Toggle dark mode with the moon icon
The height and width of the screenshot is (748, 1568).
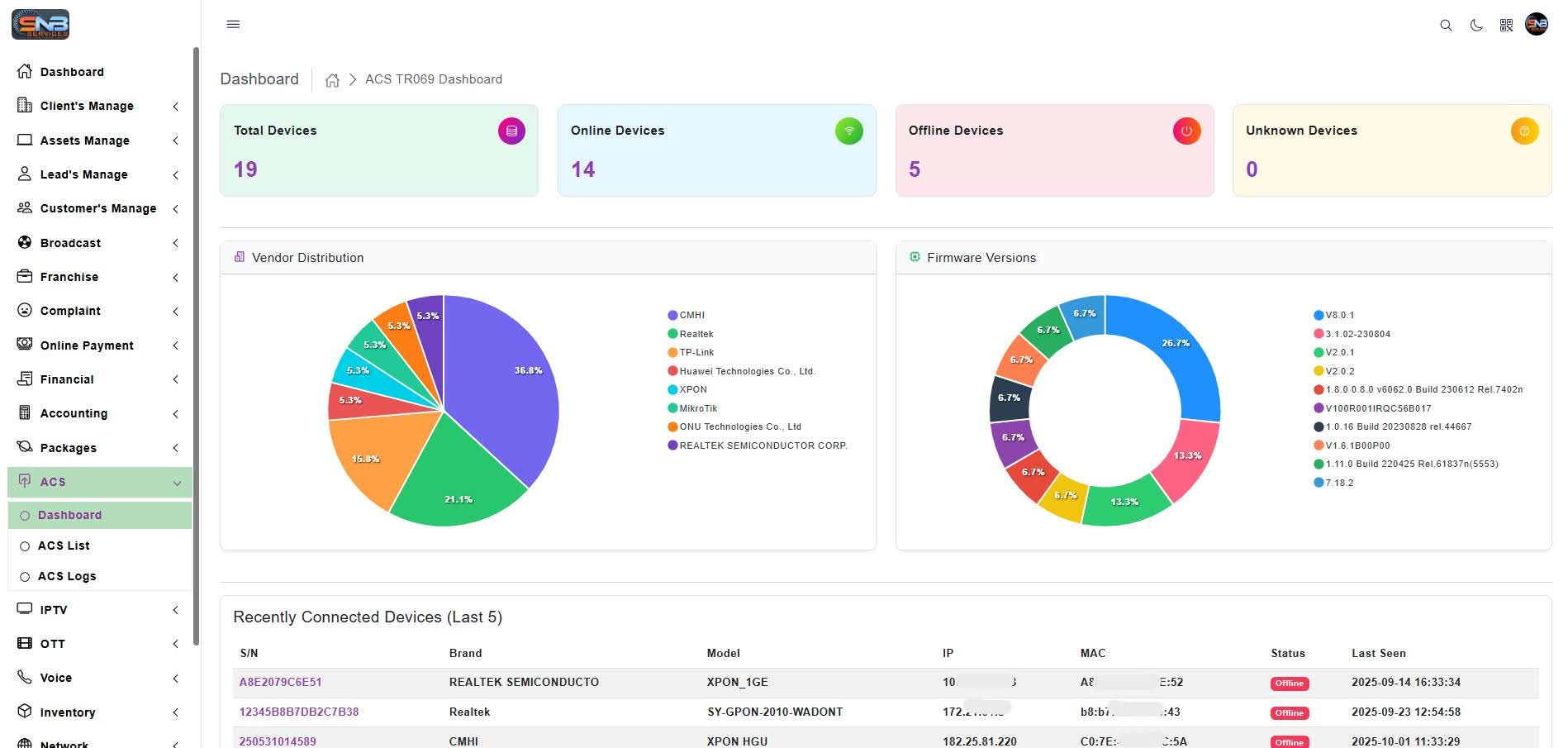[x=1475, y=26]
